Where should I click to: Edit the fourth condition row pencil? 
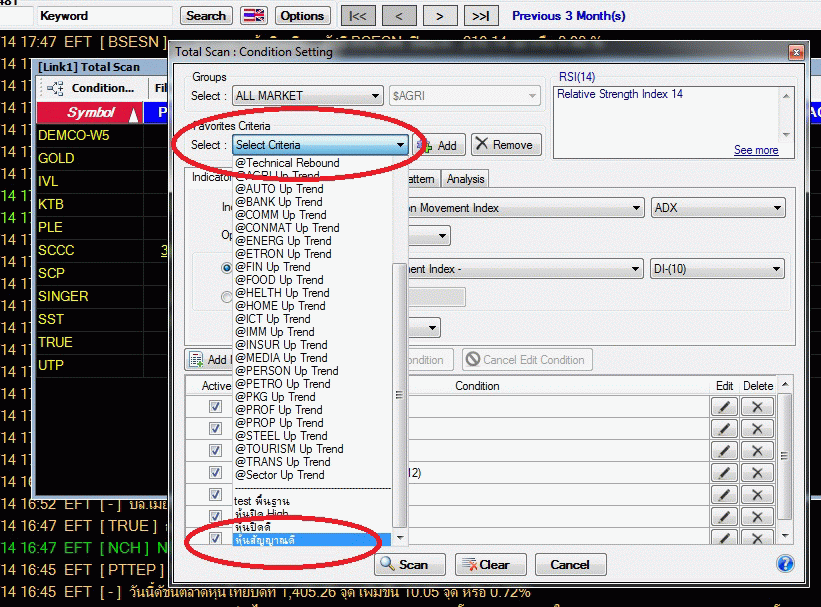pyautogui.click(x=724, y=473)
